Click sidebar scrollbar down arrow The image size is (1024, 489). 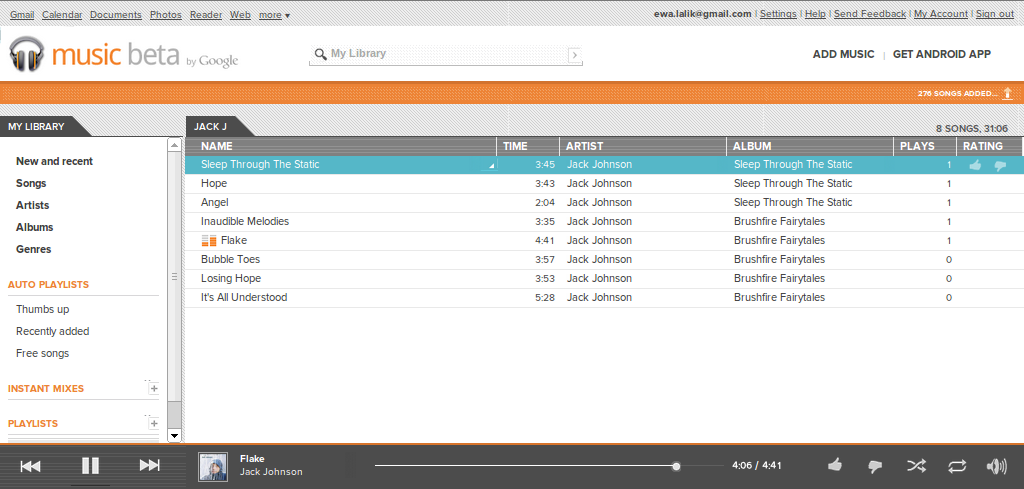tap(174, 435)
